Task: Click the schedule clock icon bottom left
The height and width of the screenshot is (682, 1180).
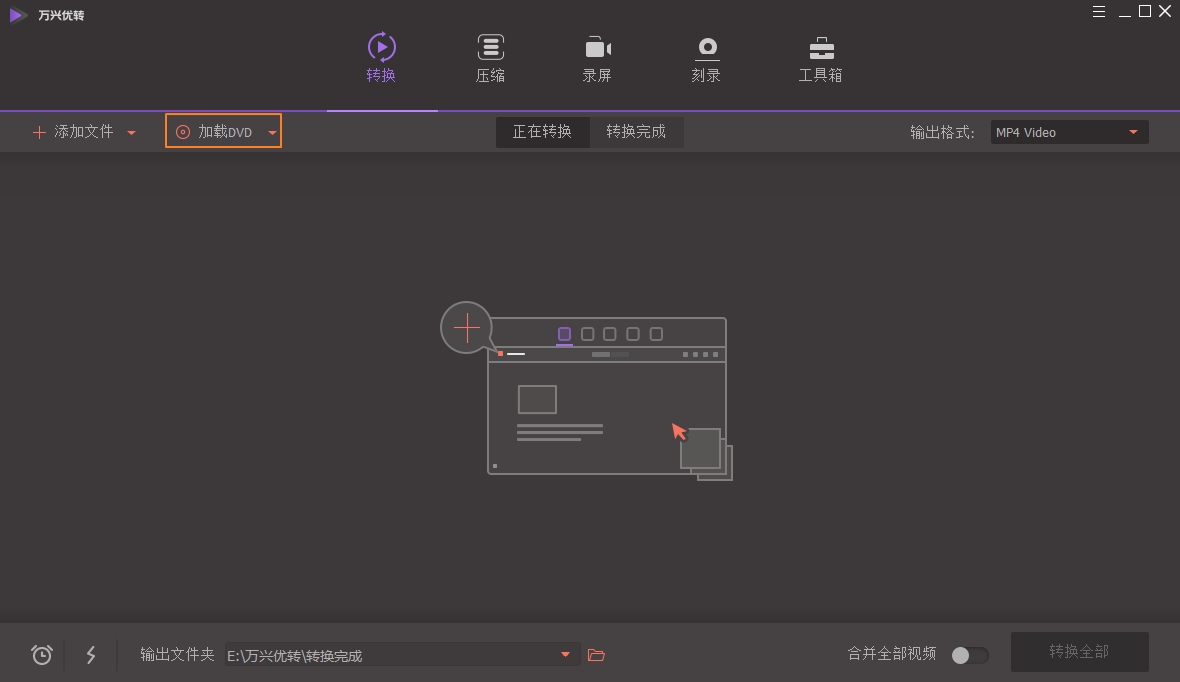Action: 41,654
